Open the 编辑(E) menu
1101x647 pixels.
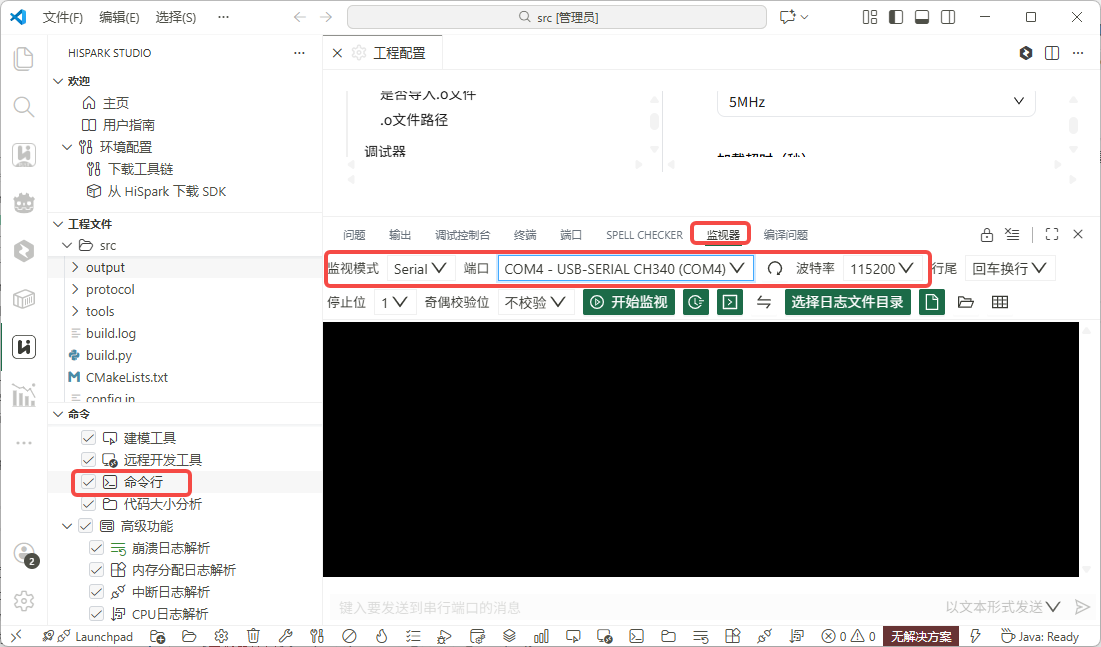pyautogui.click(x=119, y=17)
